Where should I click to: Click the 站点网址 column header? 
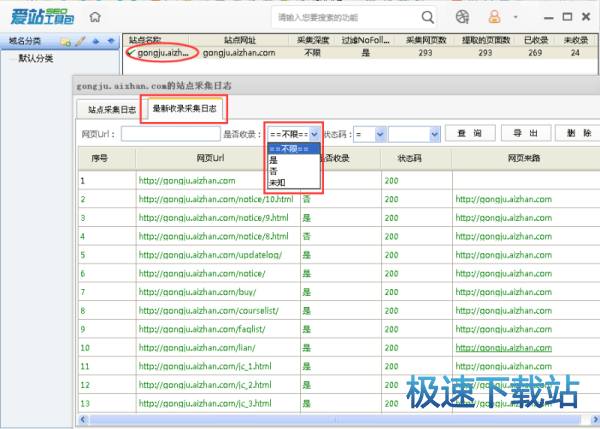click(240, 40)
